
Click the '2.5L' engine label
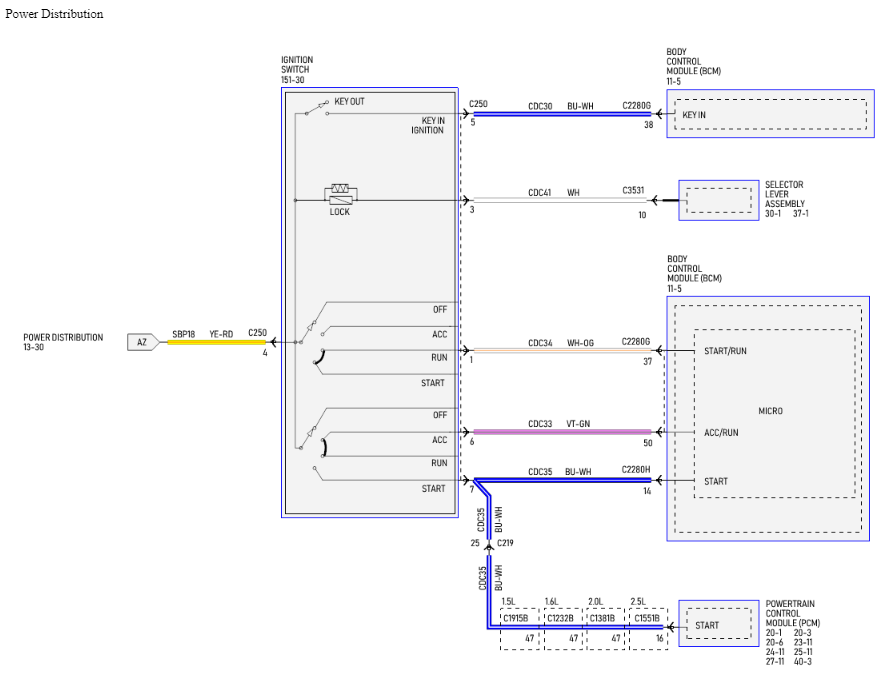coord(638,602)
